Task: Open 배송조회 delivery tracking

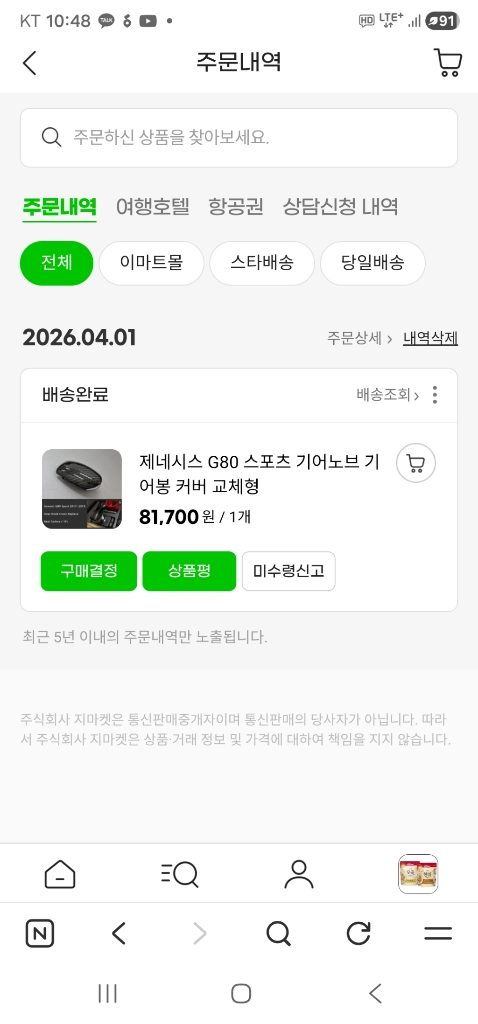Action: point(388,394)
